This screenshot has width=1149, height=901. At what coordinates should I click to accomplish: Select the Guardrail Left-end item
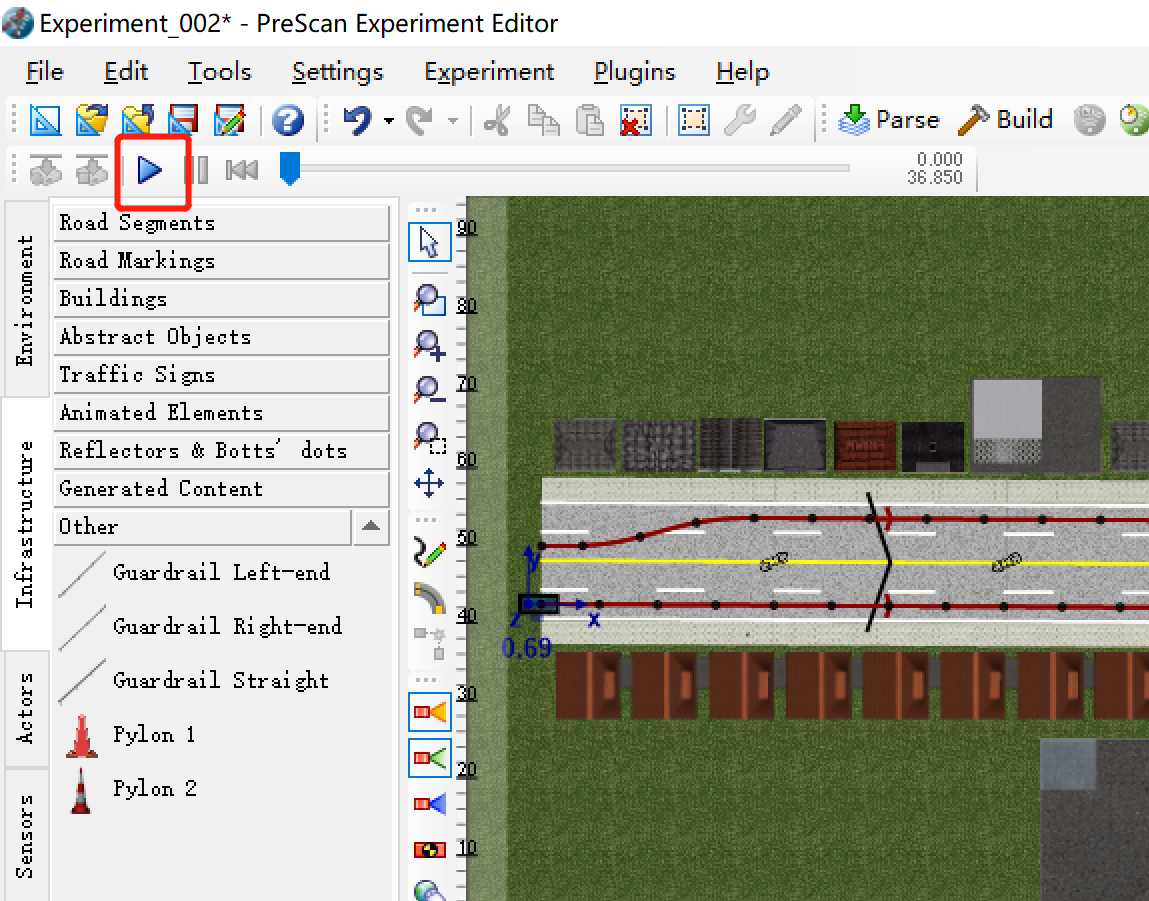[x=198, y=573]
